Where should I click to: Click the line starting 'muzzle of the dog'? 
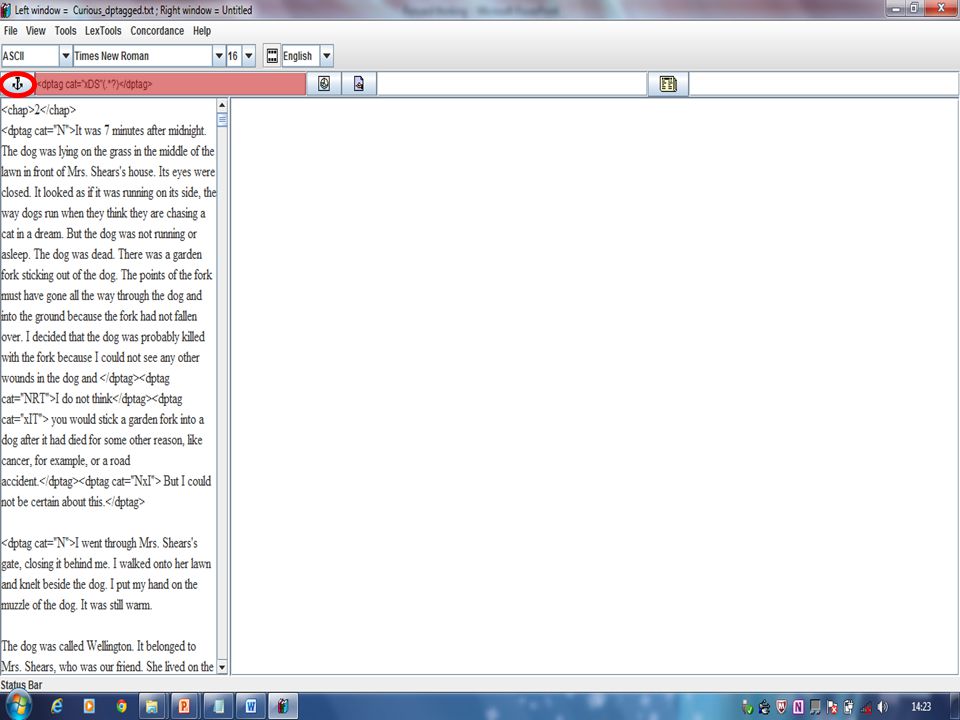[77, 605]
